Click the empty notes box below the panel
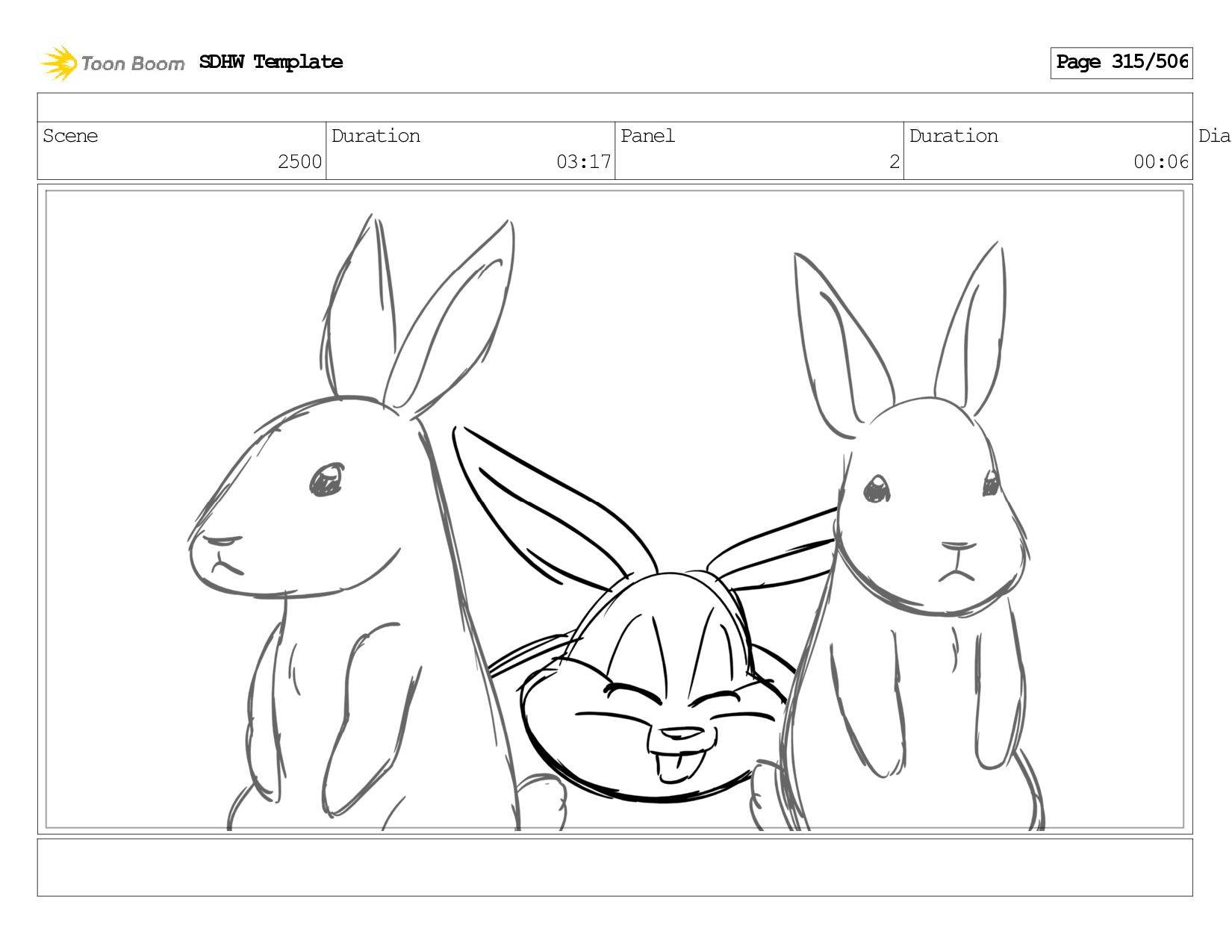 [615, 868]
